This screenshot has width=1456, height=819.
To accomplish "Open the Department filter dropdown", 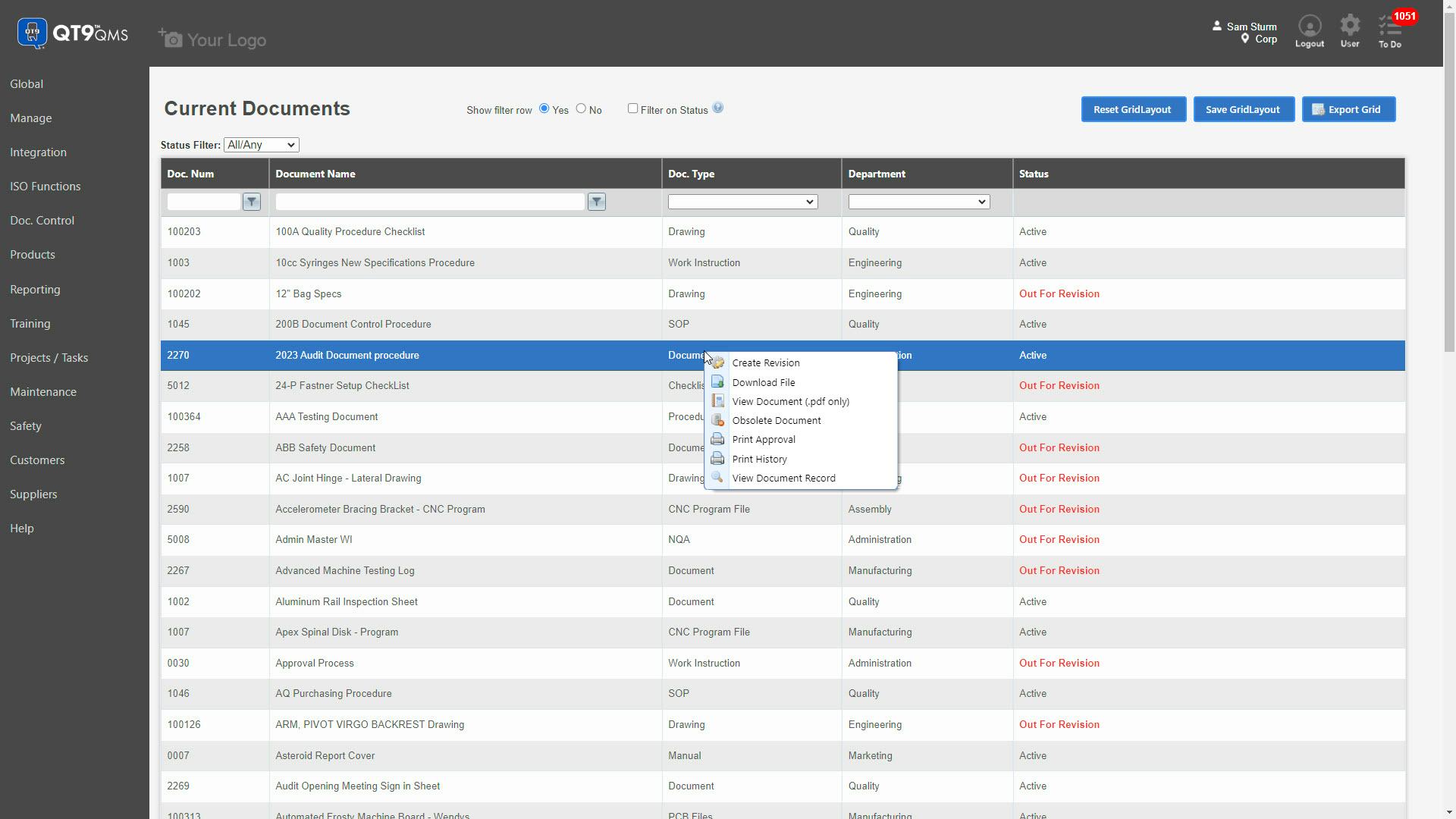I will coord(918,202).
